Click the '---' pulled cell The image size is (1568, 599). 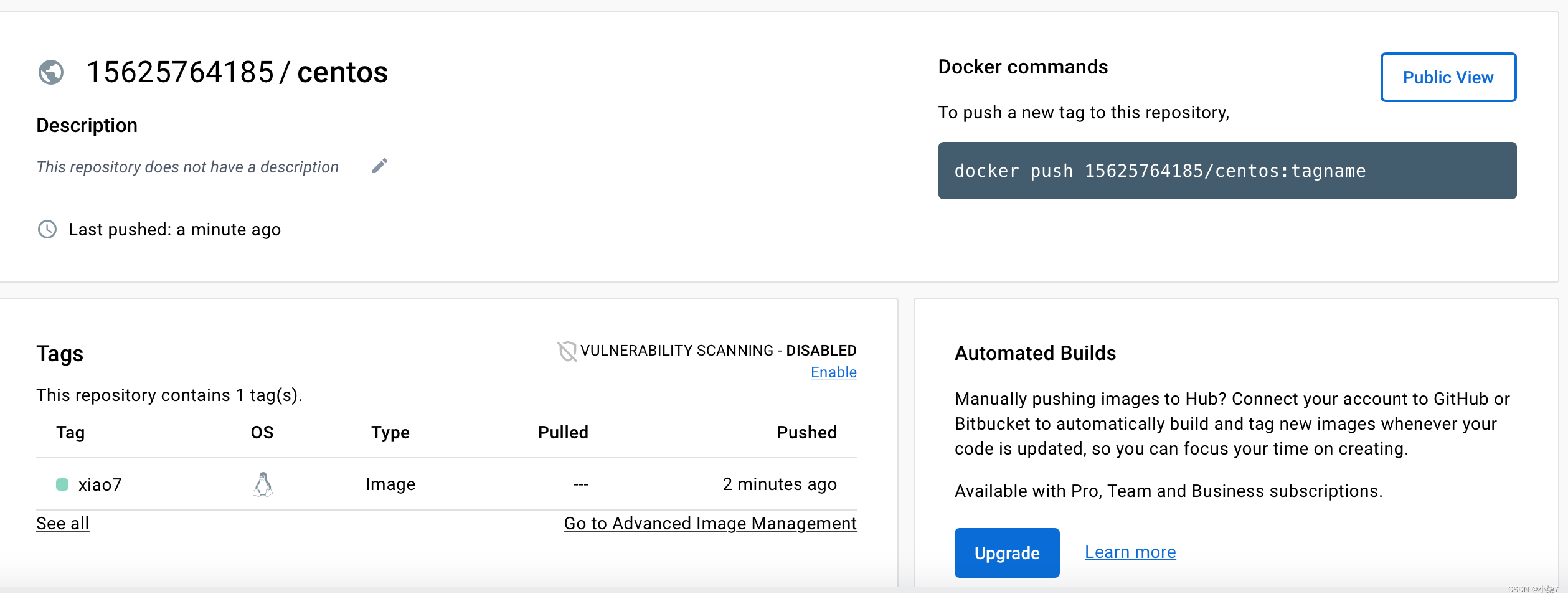click(580, 484)
